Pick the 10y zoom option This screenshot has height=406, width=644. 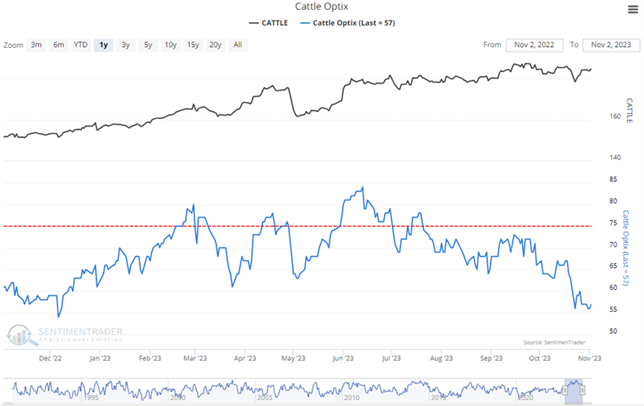click(170, 45)
